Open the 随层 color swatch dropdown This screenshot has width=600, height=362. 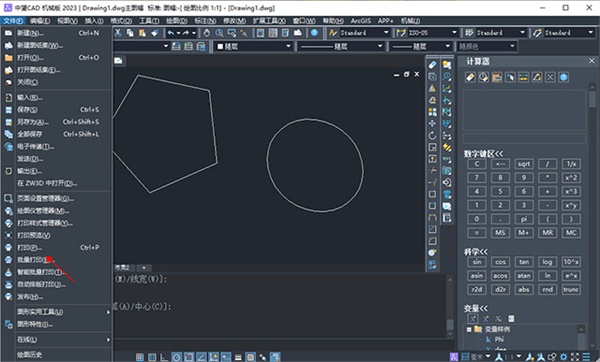253,47
